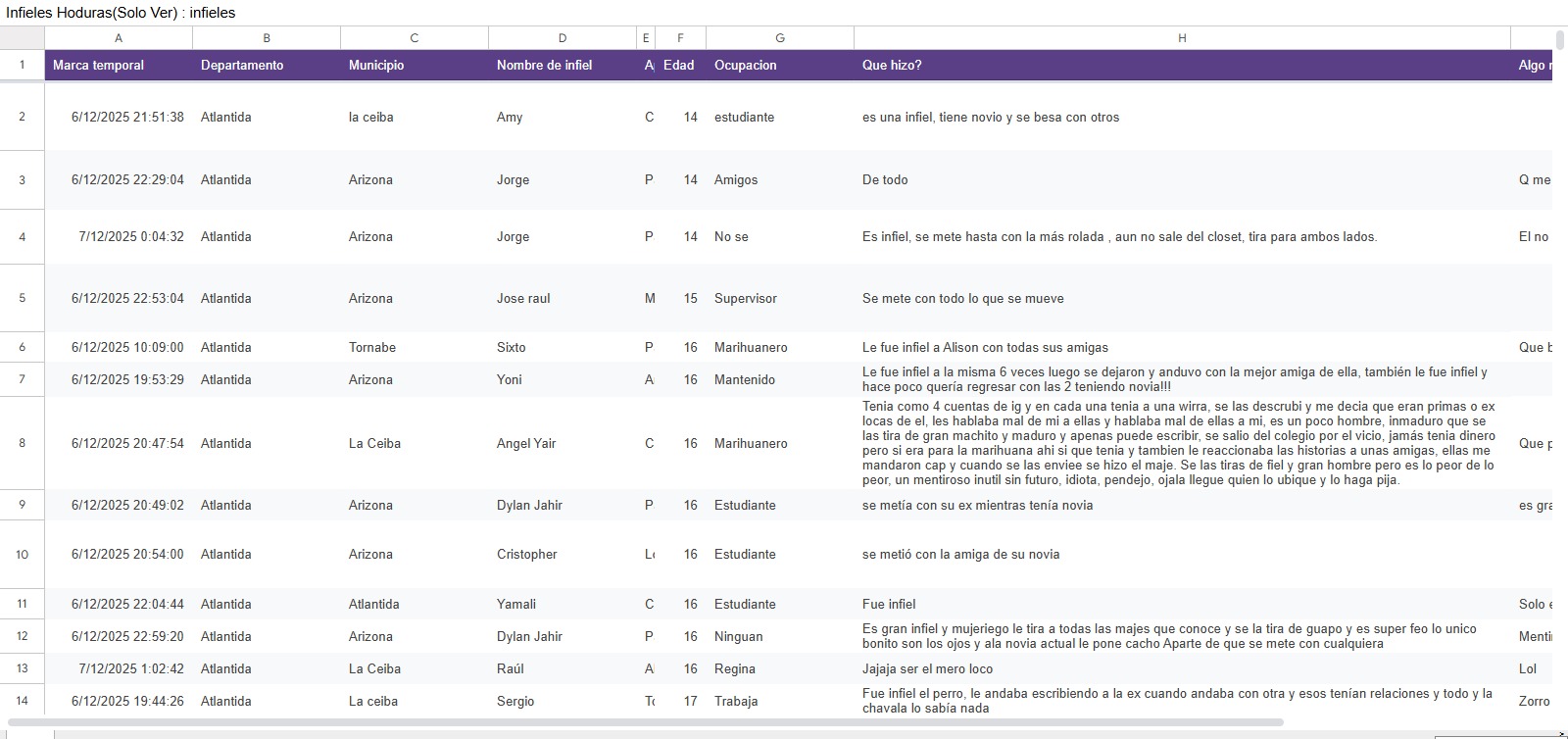Click the vertical scrollbar thumb

pyautogui.click(x=1560, y=39)
